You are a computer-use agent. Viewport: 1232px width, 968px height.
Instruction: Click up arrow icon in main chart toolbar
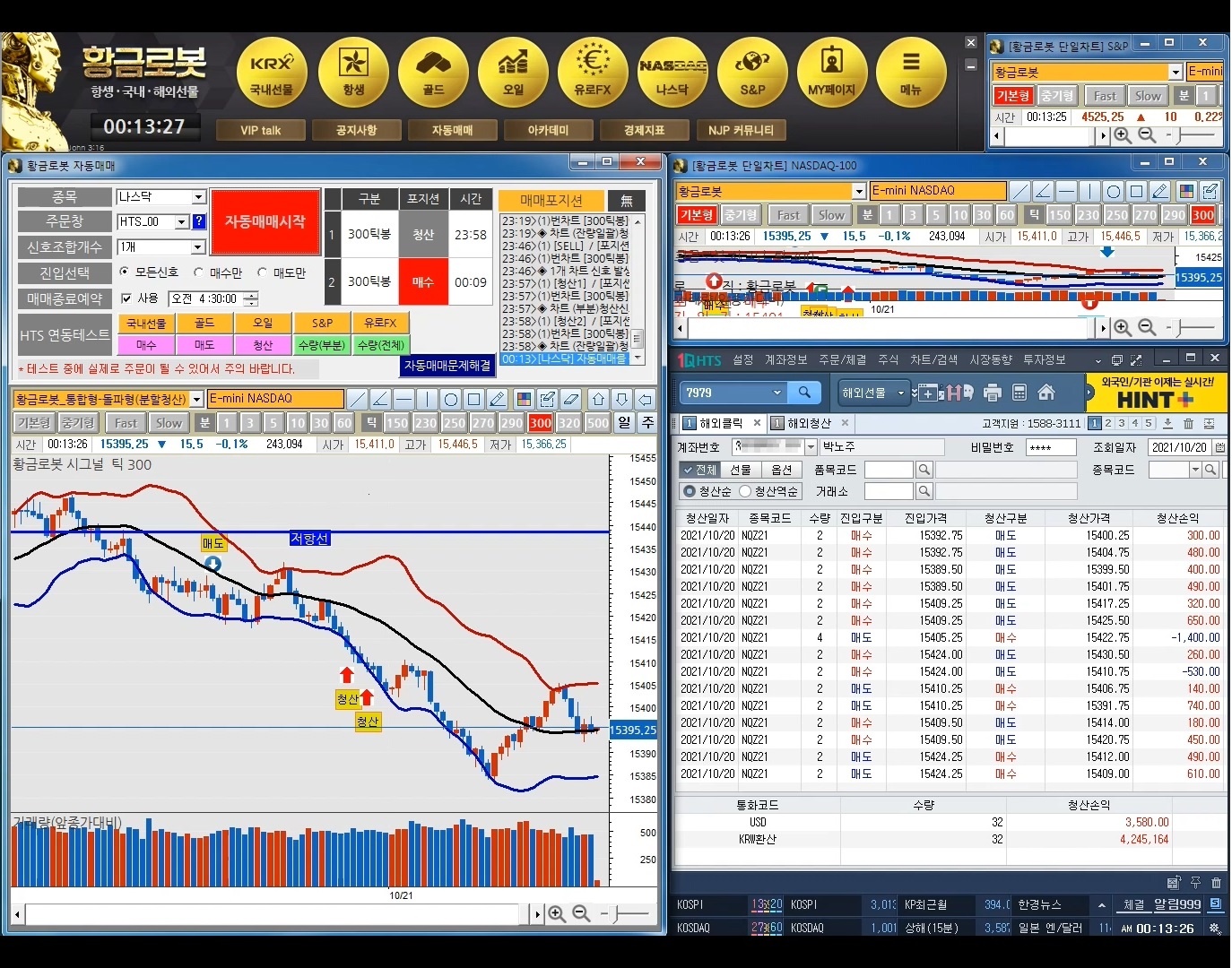click(598, 399)
